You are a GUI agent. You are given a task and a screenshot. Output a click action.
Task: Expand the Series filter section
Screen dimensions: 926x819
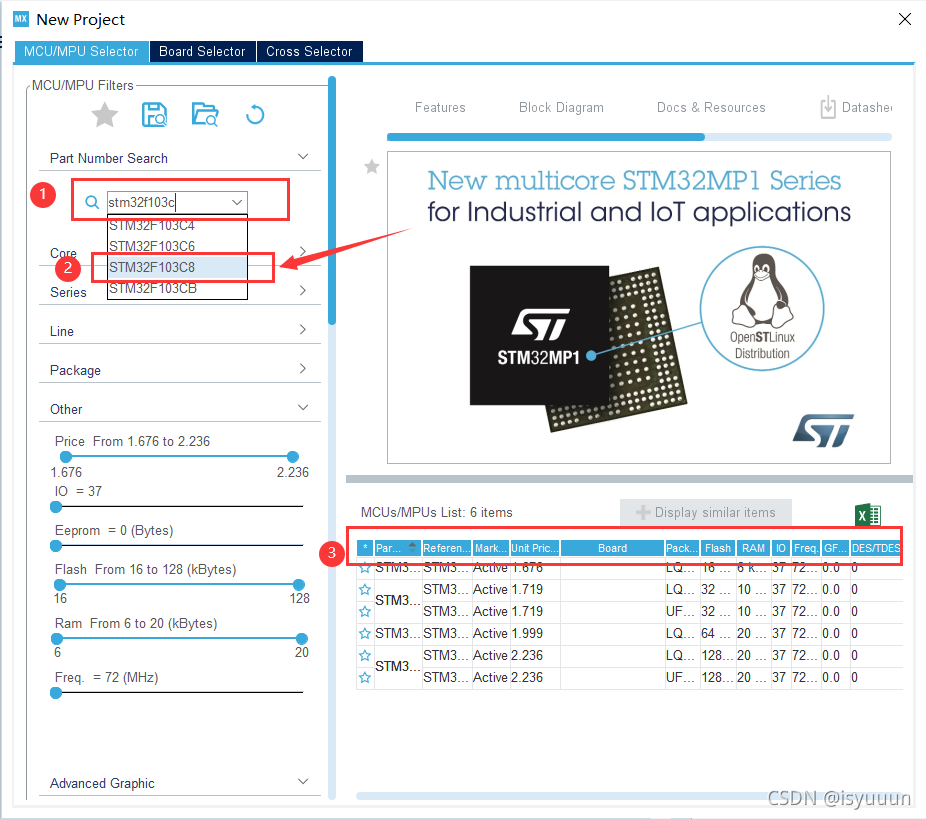(x=303, y=290)
